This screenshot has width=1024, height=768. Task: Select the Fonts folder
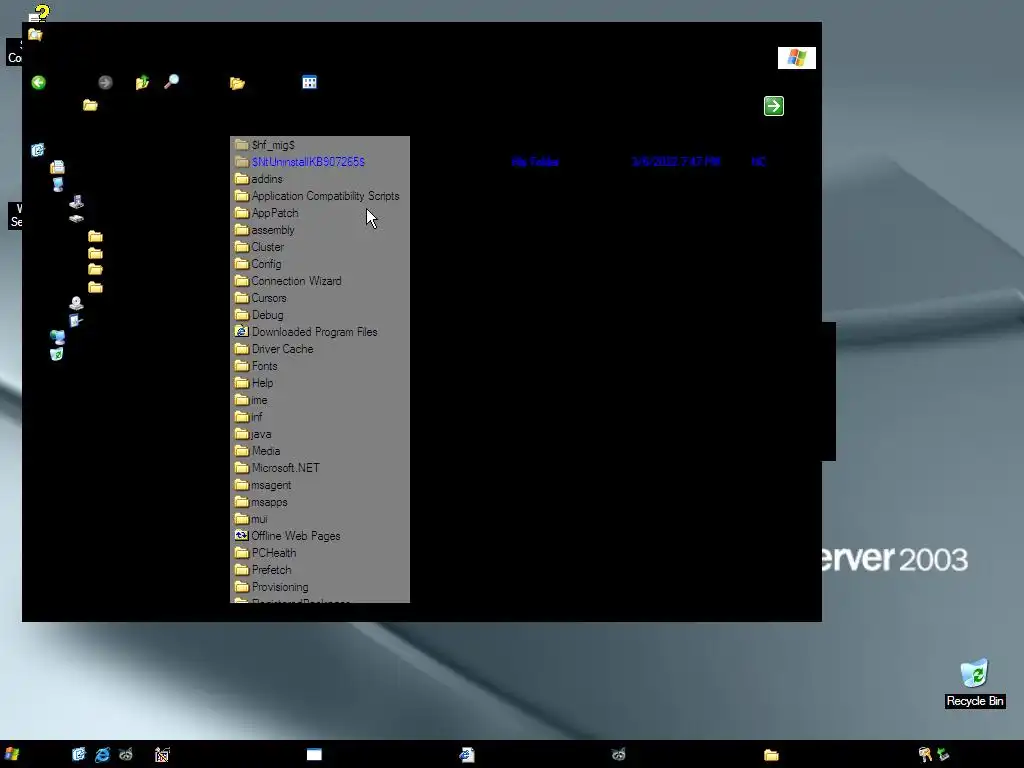tap(256, 366)
